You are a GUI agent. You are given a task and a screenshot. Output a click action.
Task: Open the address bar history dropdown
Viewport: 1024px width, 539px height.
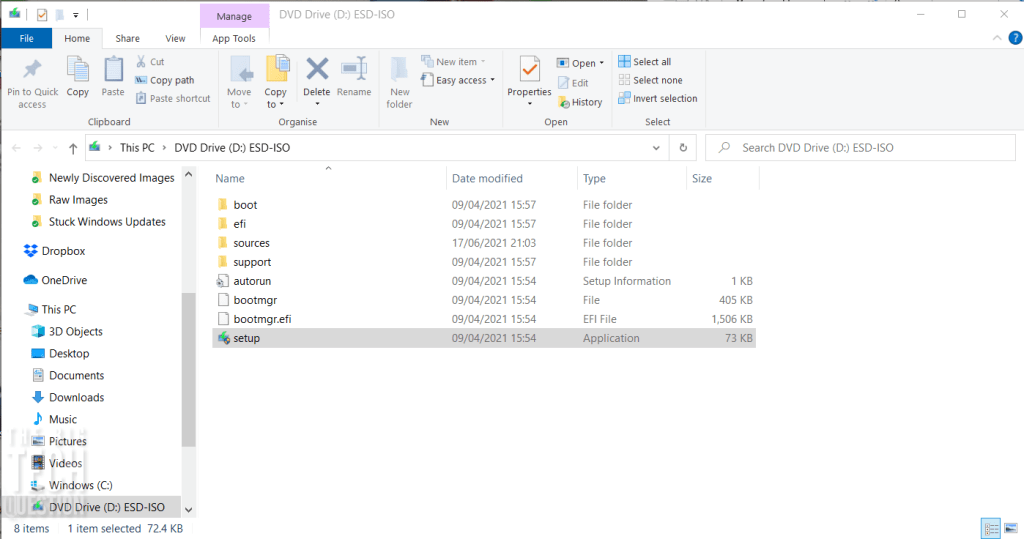pyautogui.click(x=656, y=148)
